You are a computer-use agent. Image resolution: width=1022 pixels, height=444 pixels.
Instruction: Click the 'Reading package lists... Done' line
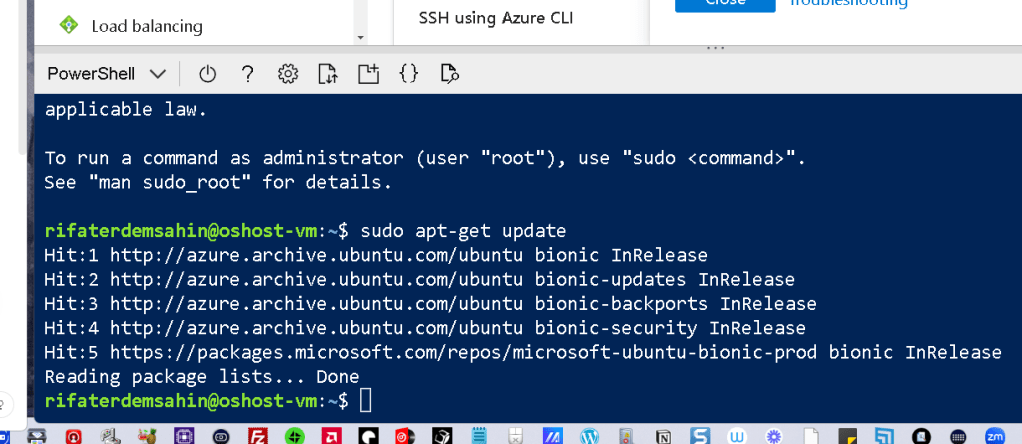point(201,376)
